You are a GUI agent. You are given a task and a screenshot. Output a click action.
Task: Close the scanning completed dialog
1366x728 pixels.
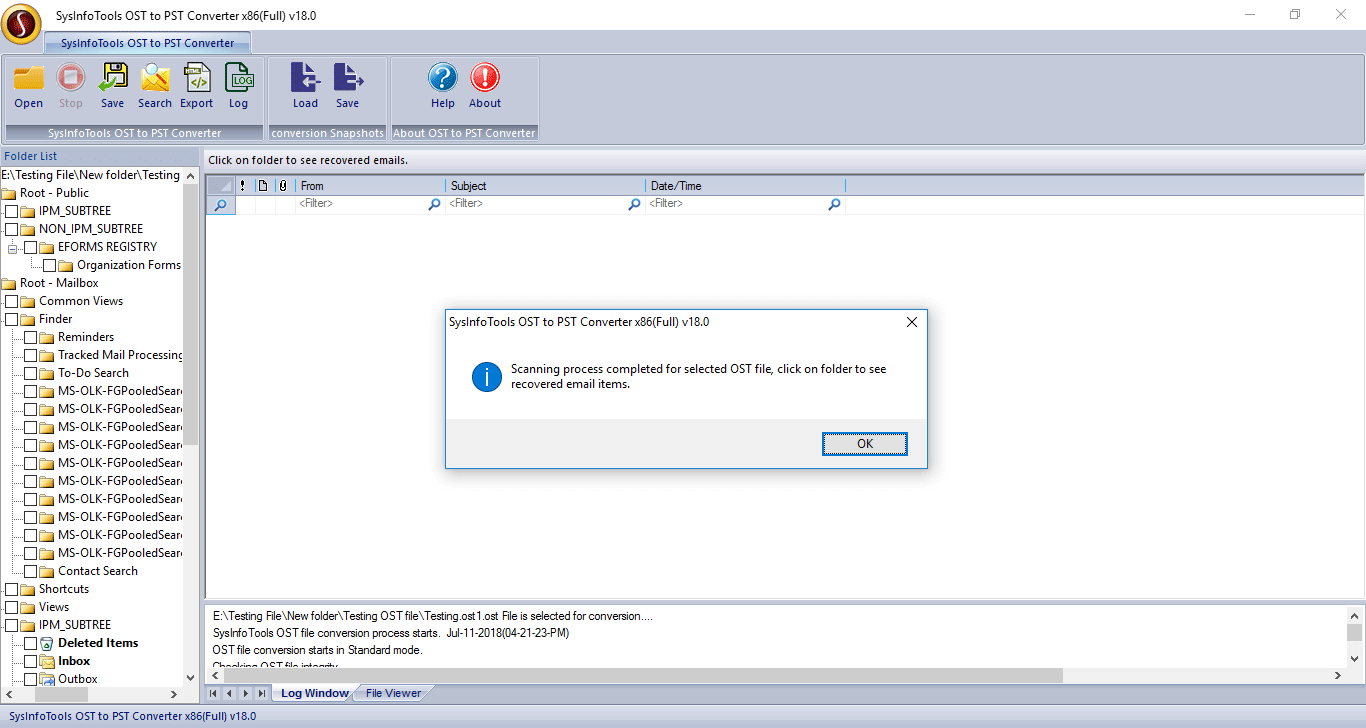coord(911,322)
